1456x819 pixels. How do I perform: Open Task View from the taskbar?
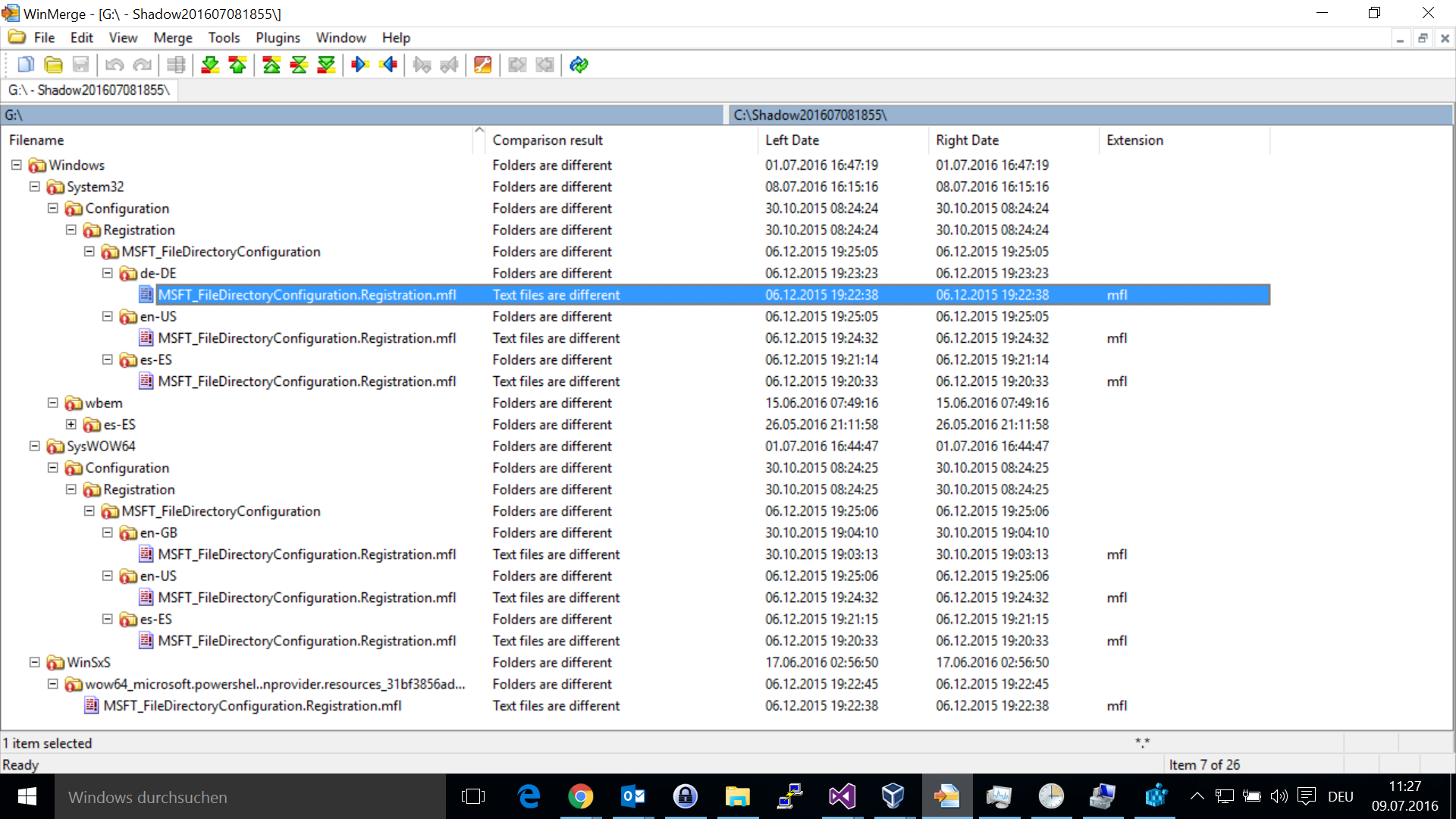tap(473, 796)
